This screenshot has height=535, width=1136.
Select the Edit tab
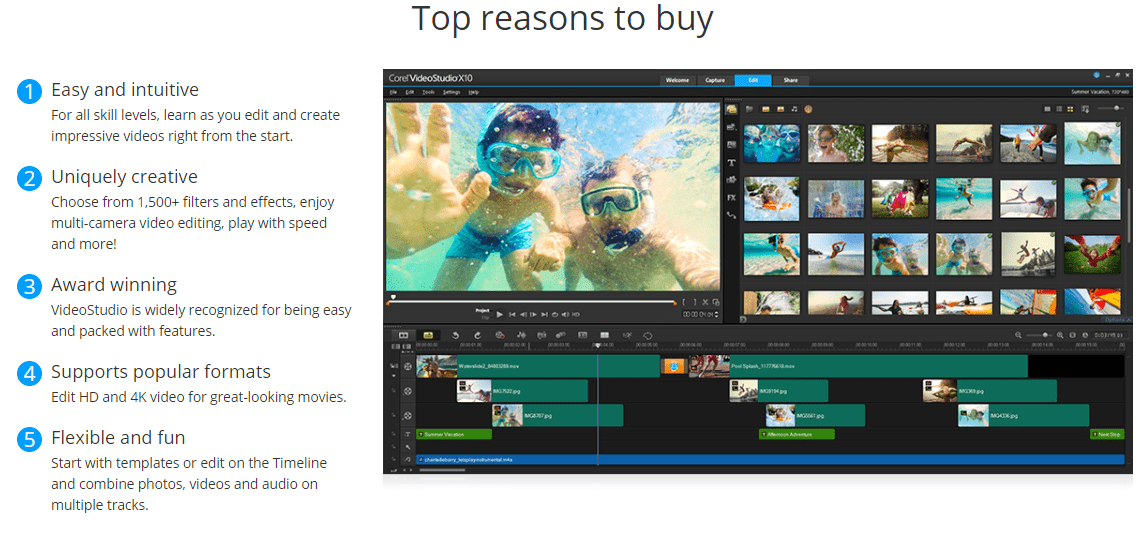(753, 80)
